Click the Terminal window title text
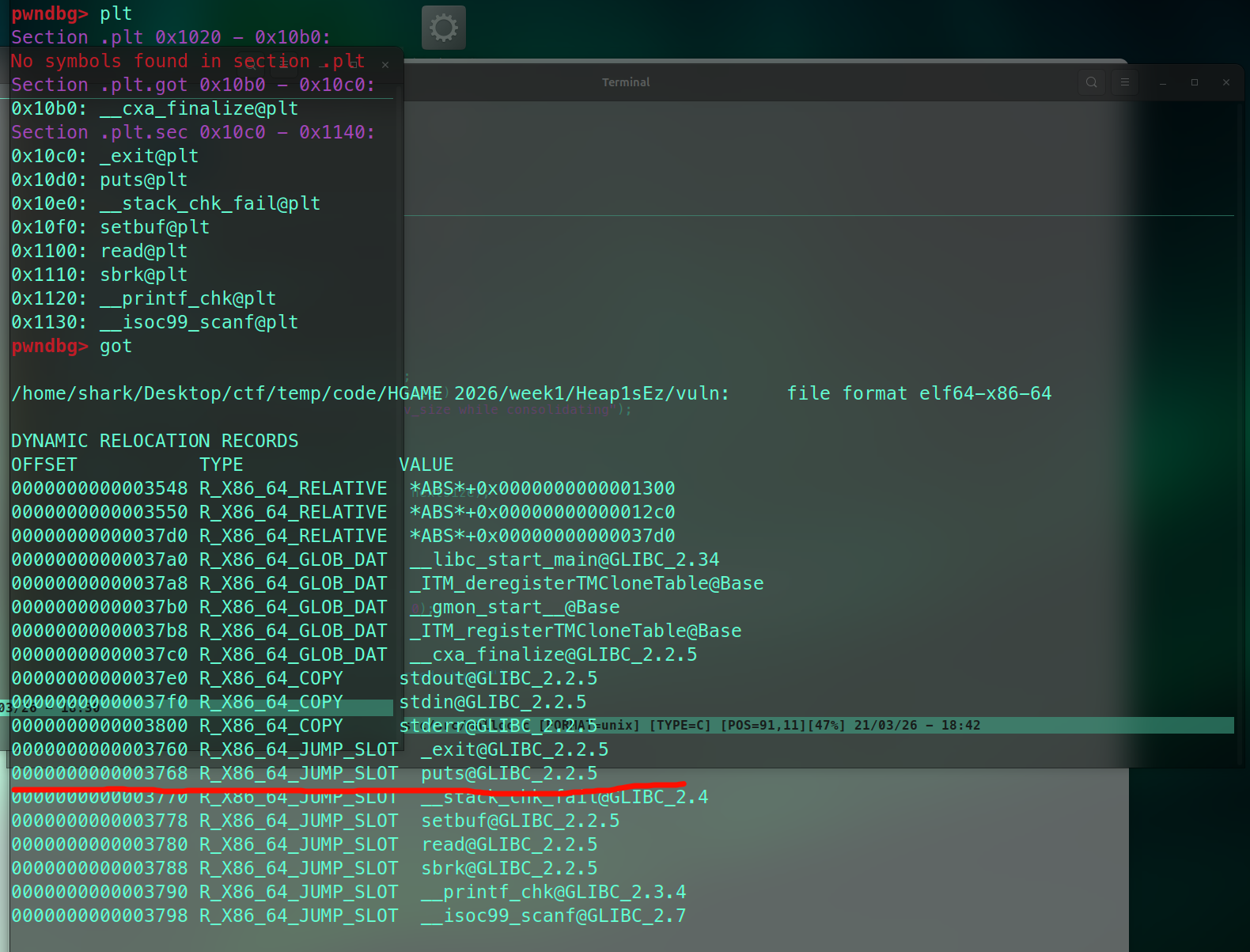Image resolution: width=1250 pixels, height=952 pixels. 626,82
